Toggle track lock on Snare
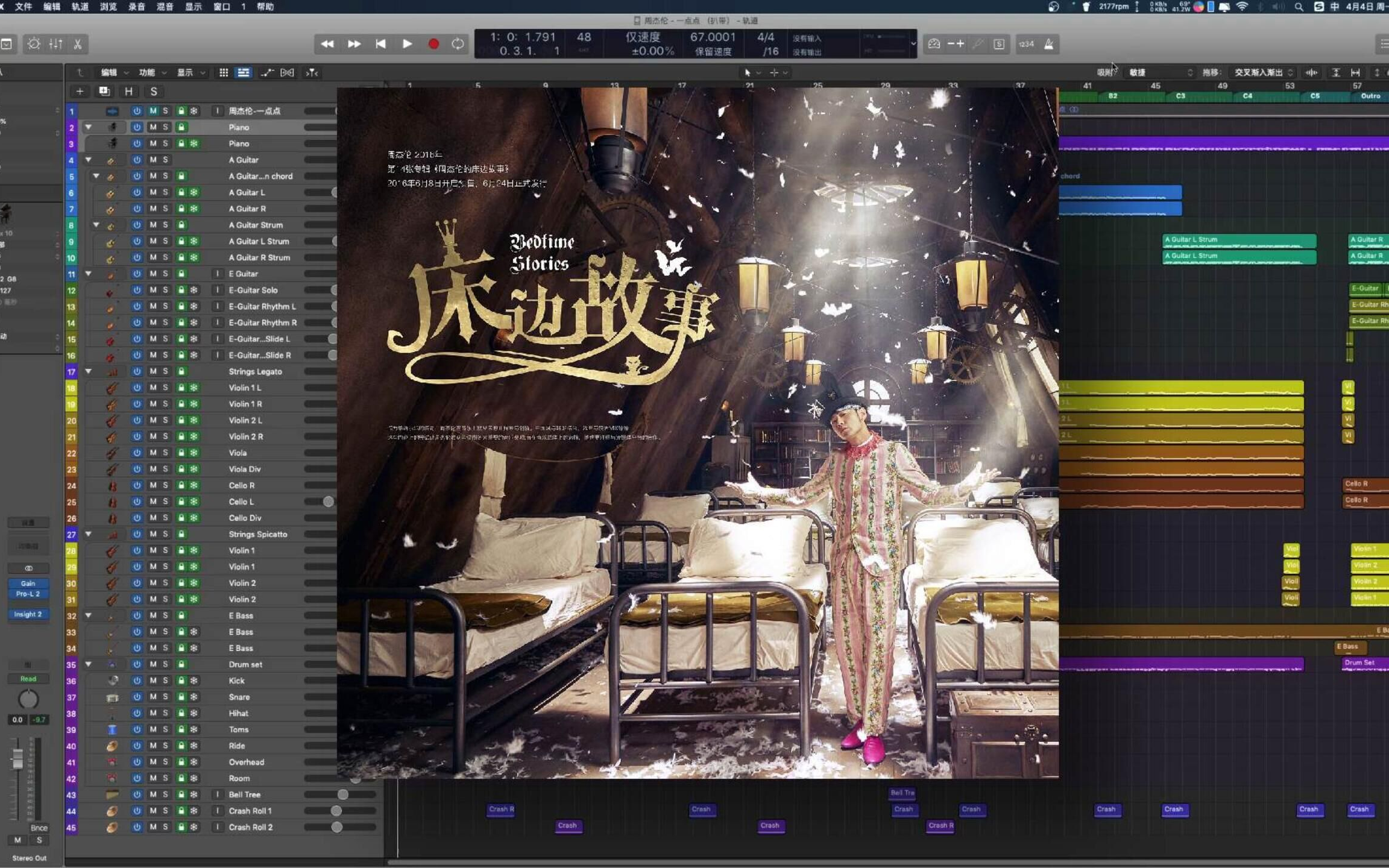Image resolution: width=1389 pixels, height=868 pixels. click(x=181, y=697)
